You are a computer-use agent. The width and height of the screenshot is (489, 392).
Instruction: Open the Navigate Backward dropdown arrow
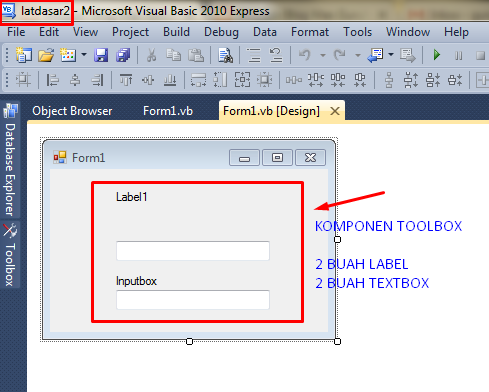pos(391,55)
